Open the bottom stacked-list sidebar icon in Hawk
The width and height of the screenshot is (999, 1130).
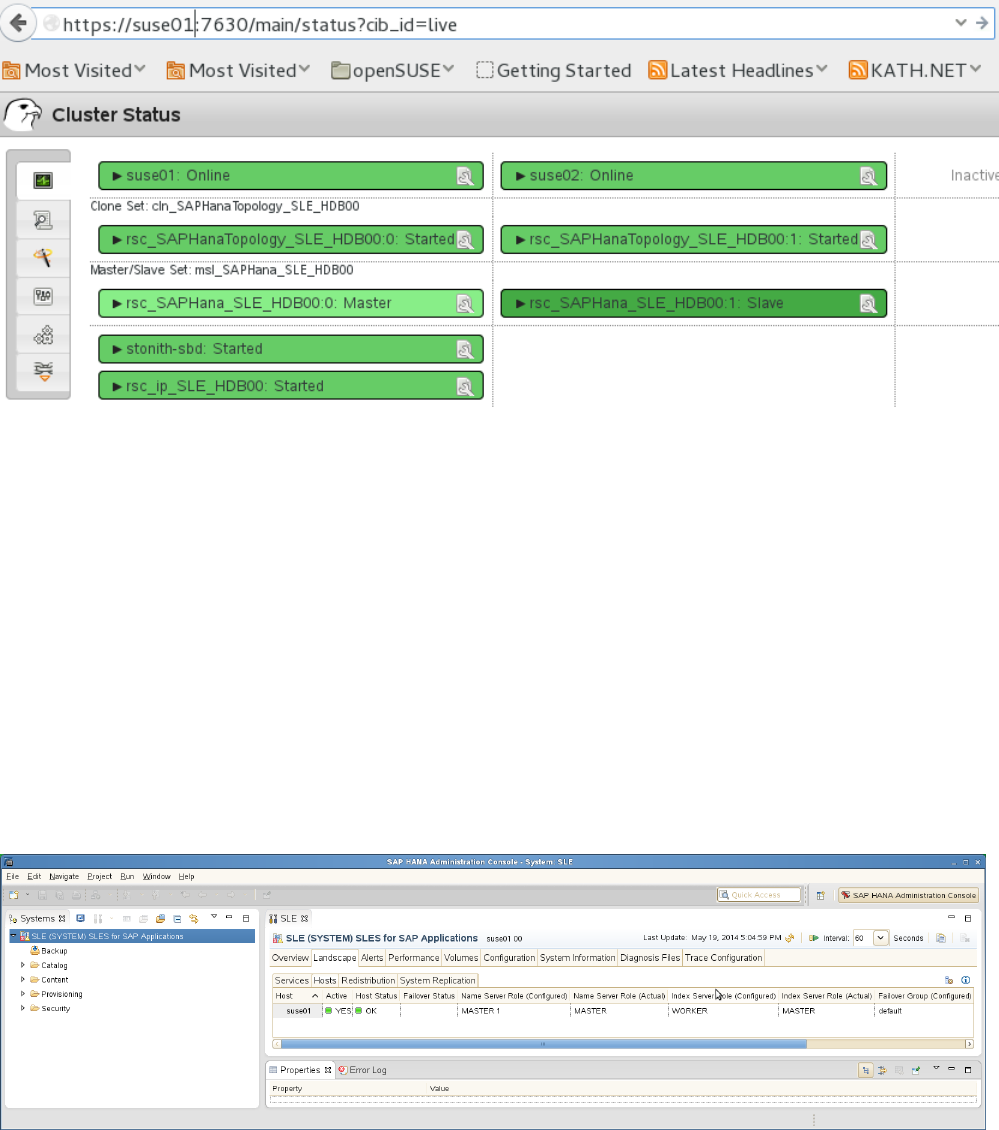tap(43, 372)
